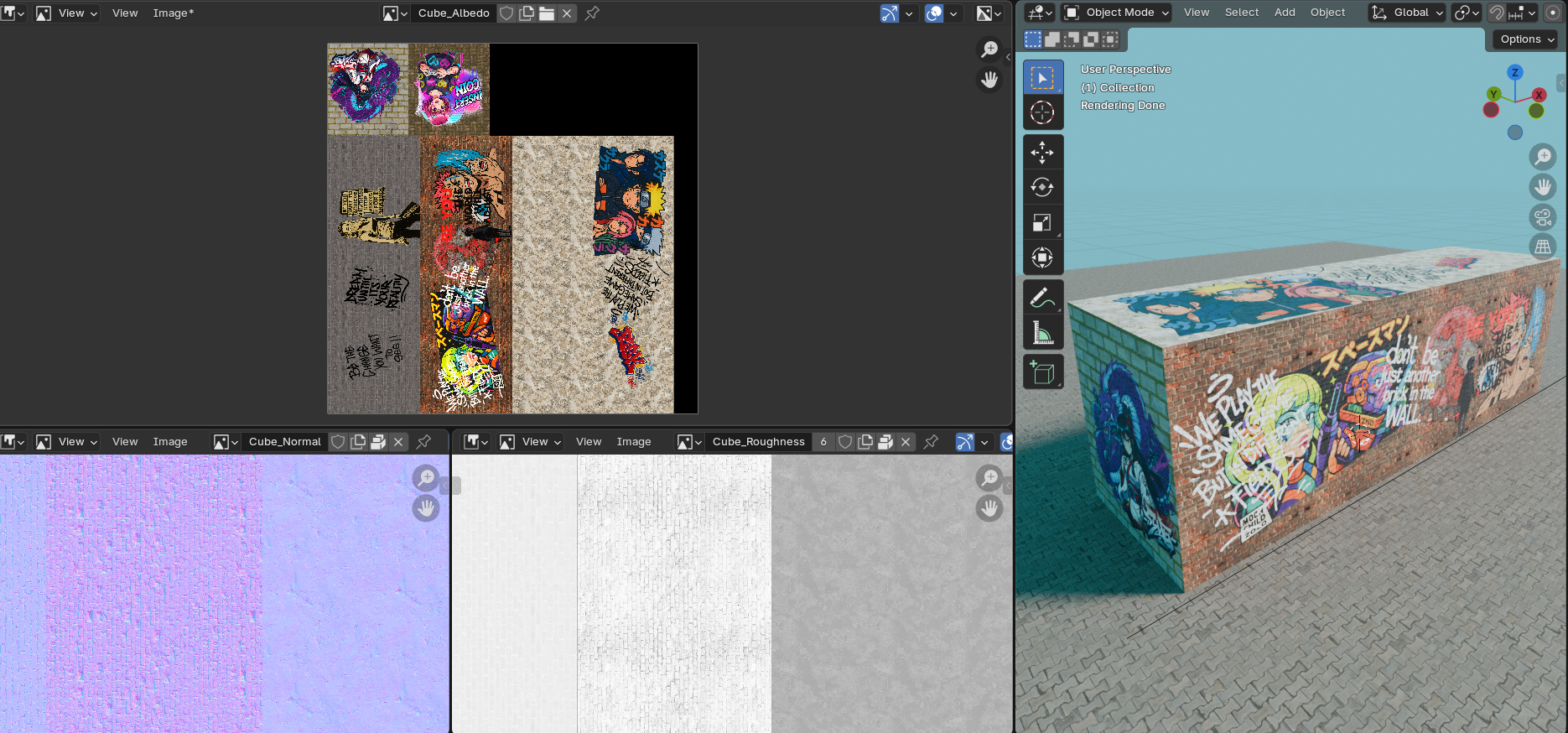Click the zoom icon in Cube_Roughness editor
Screen dimensions: 1568x733
(990, 478)
